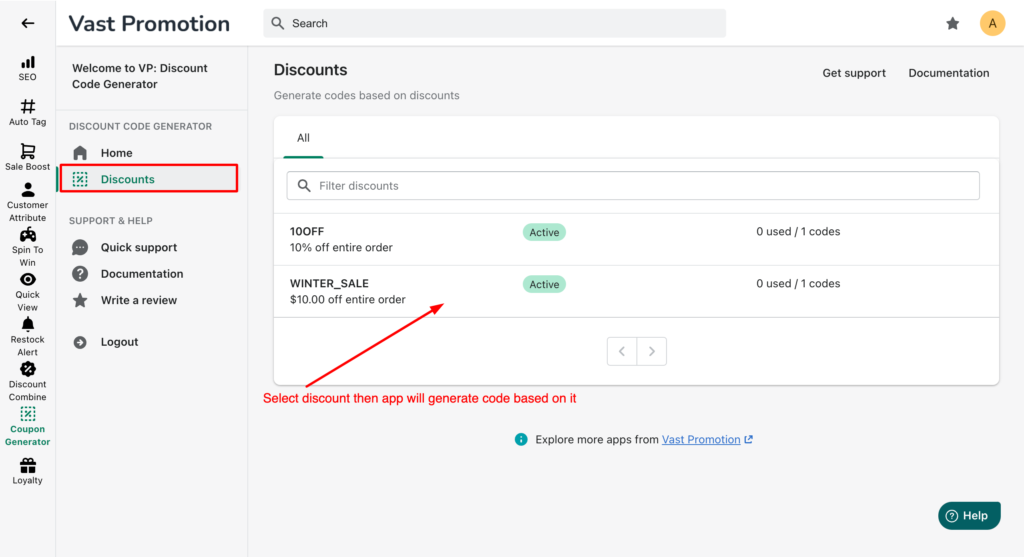This screenshot has height=557, width=1024.
Task: Click the Documentation question-mark icon
Action: [80, 274]
